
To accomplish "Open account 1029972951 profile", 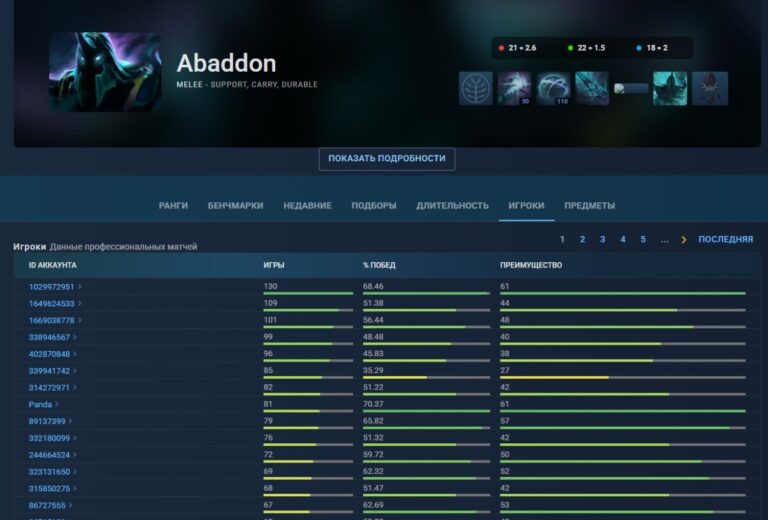I will click(x=51, y=287).
